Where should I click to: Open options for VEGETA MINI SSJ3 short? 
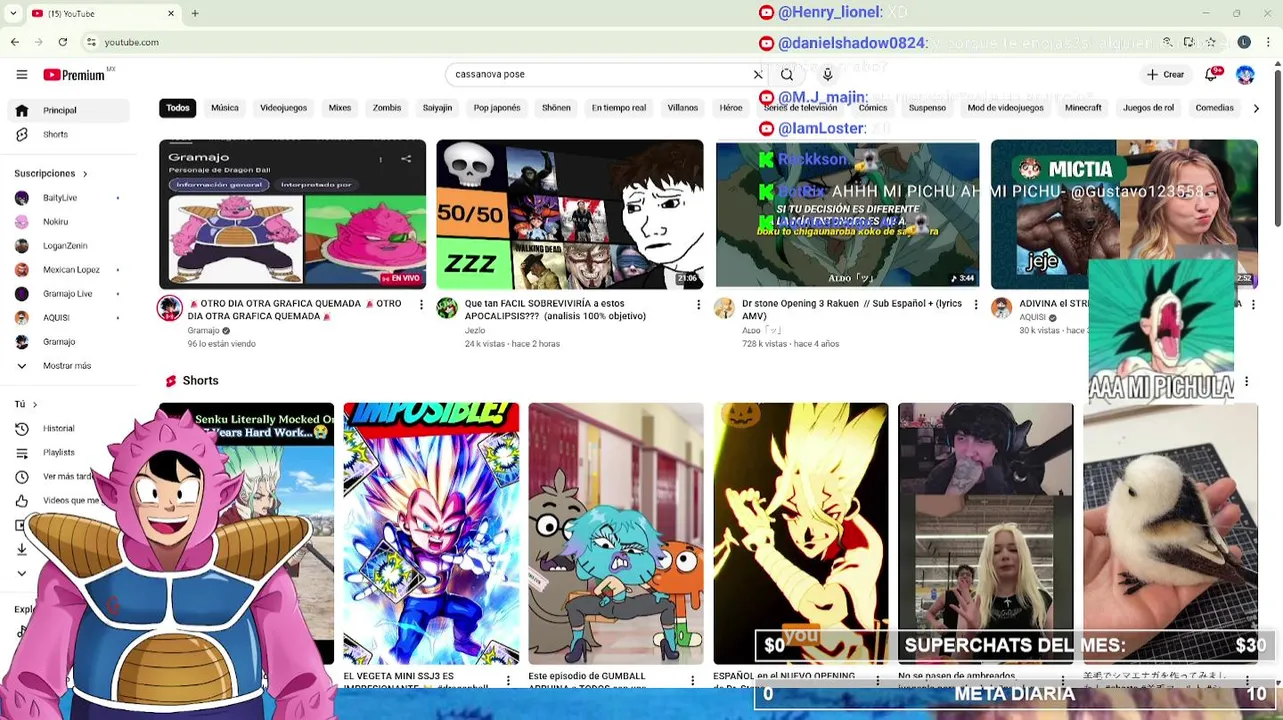[x=508, y=680]
